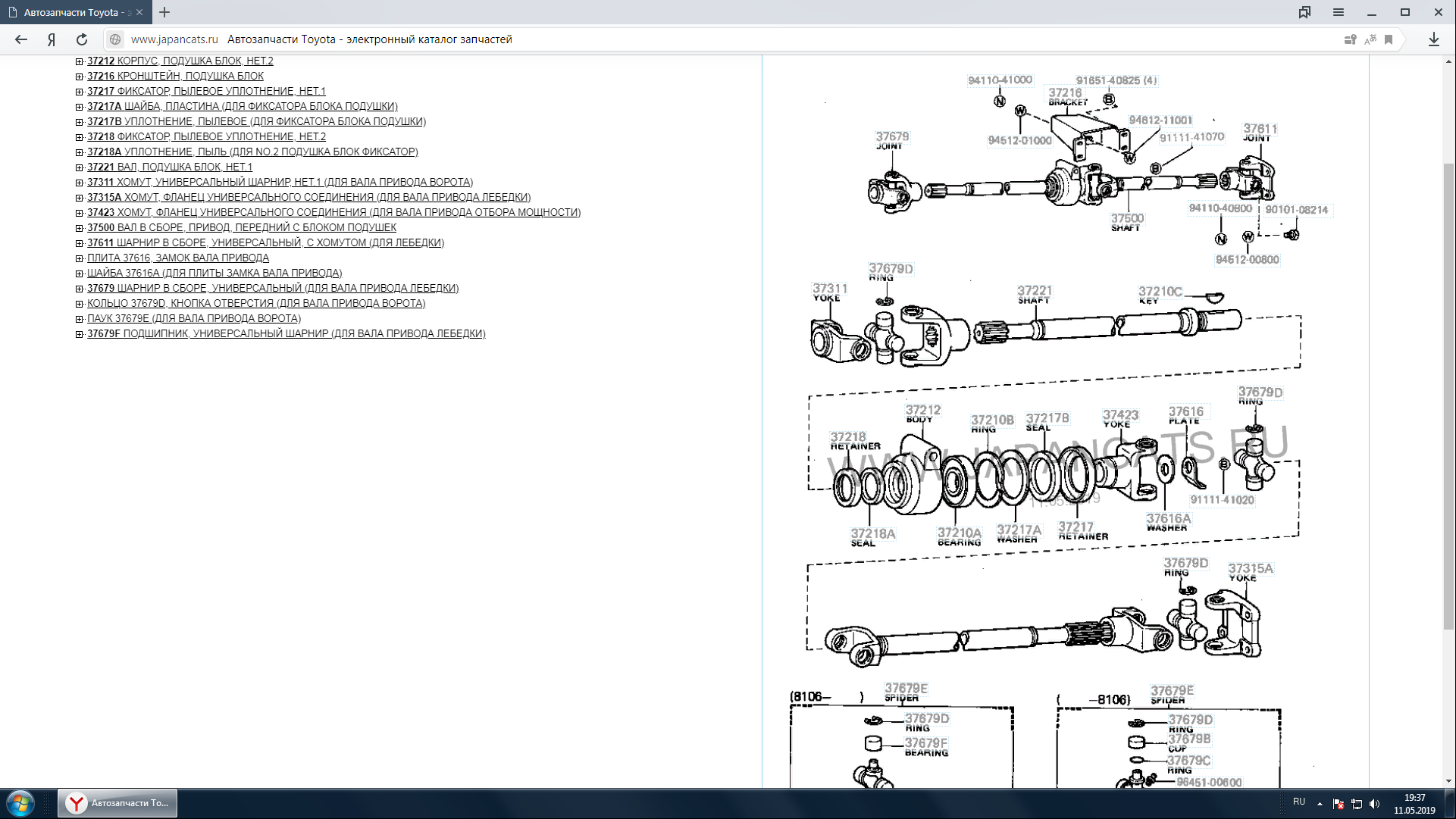This screenshot has height=819, width=1456.
Task: Open the network status tray icon
Action: (x=1357, y=804)
